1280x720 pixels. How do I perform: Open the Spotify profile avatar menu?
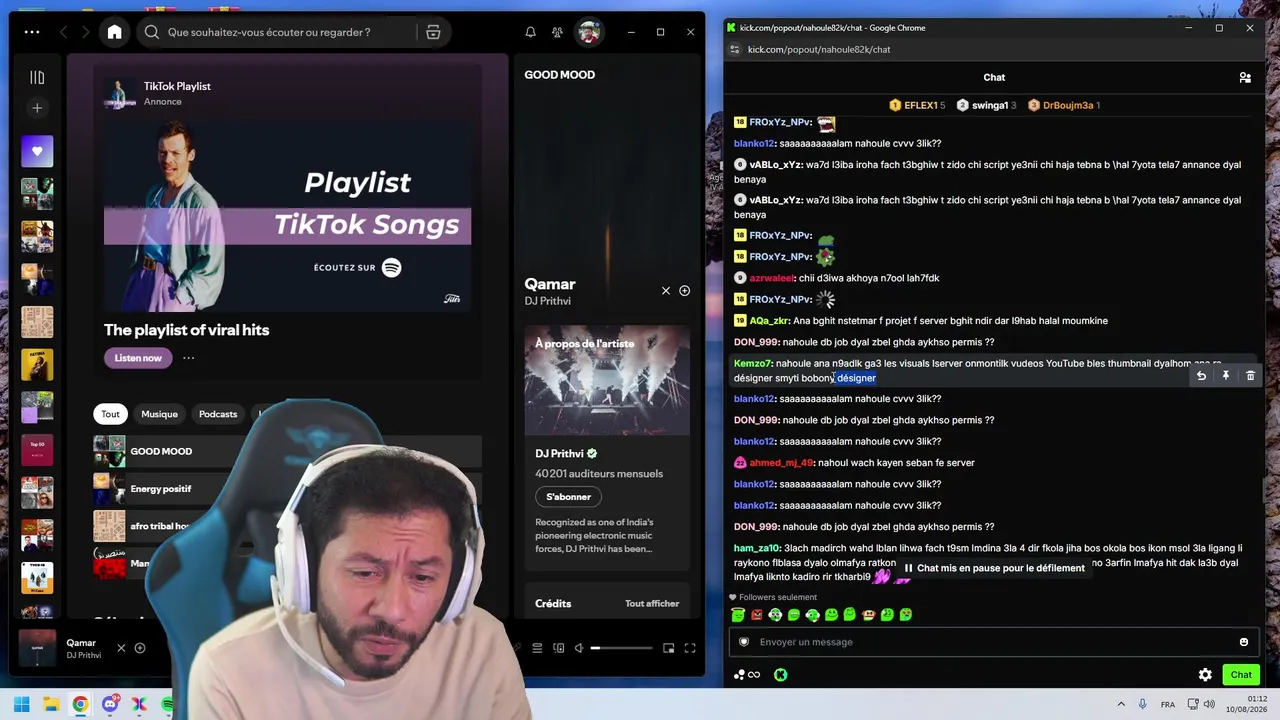589,32
